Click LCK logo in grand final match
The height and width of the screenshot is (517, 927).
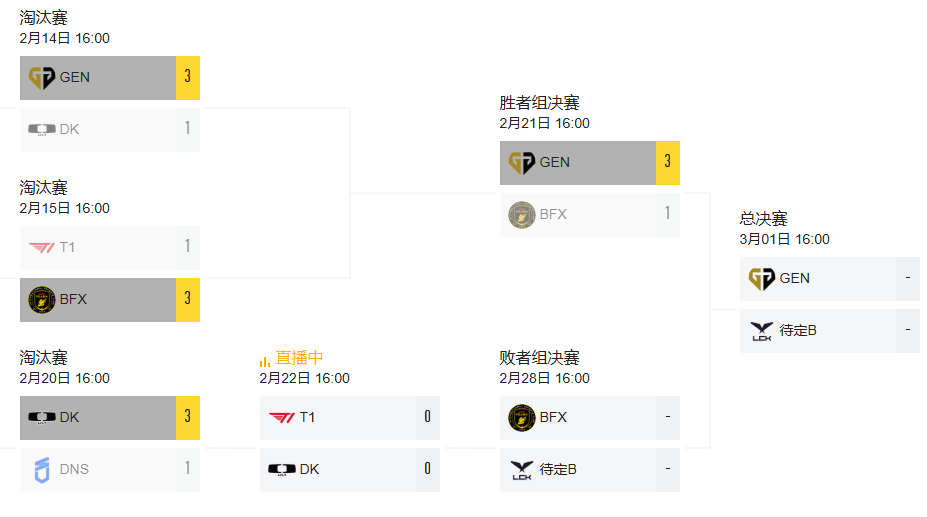762,330
